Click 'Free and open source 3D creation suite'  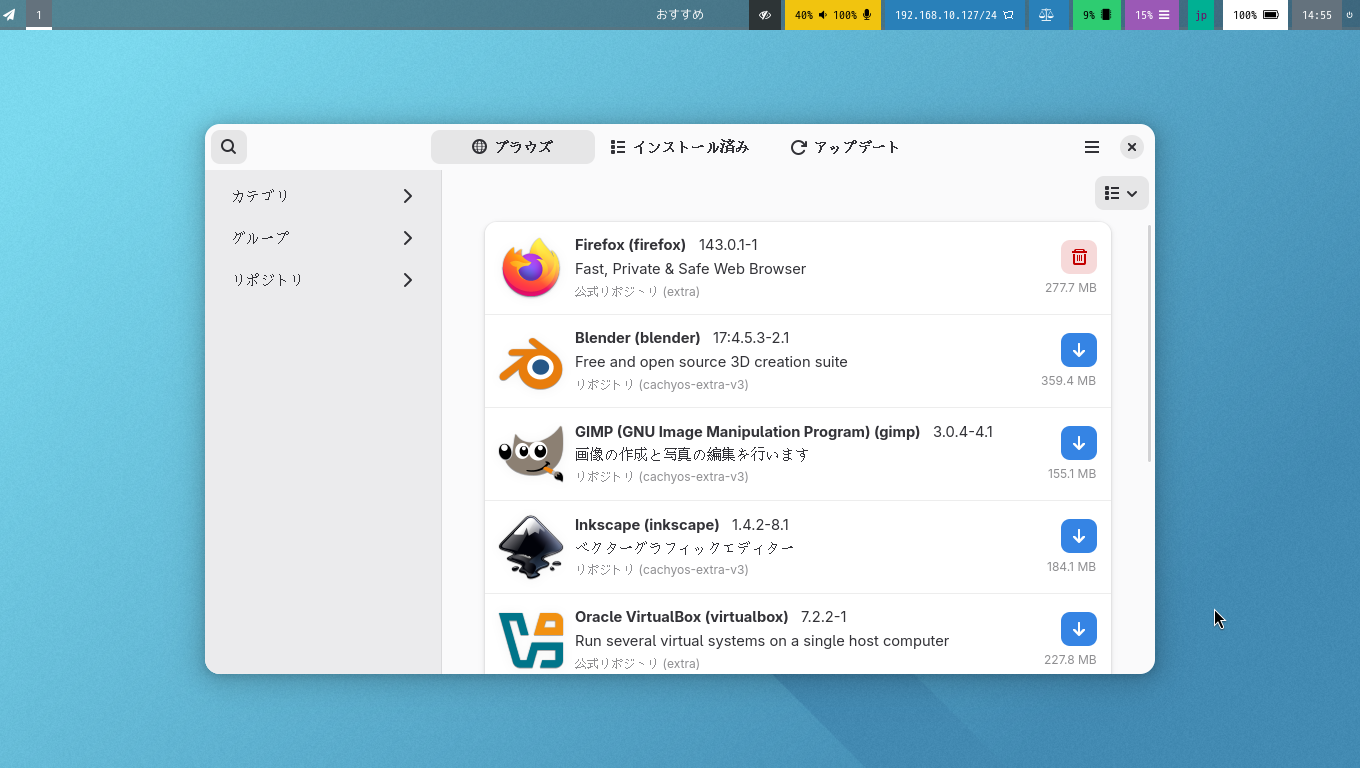(711, 362)
